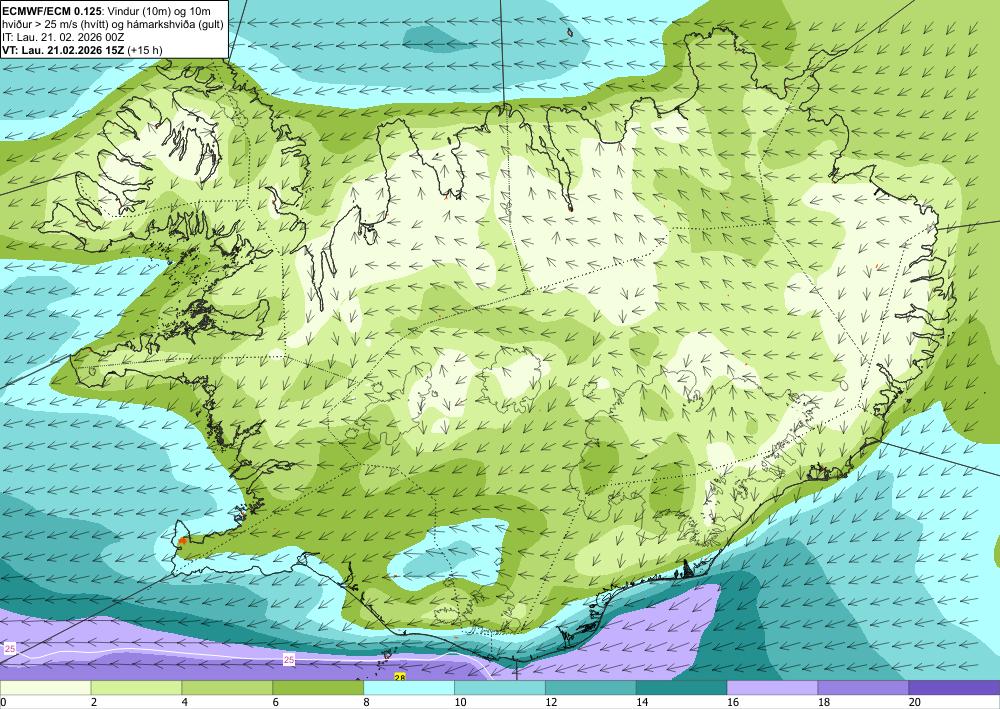Image resolution: width=1000 pixels, height=709 pixels.
Task: Click the small island off the north coast
Action: point(570,32)
